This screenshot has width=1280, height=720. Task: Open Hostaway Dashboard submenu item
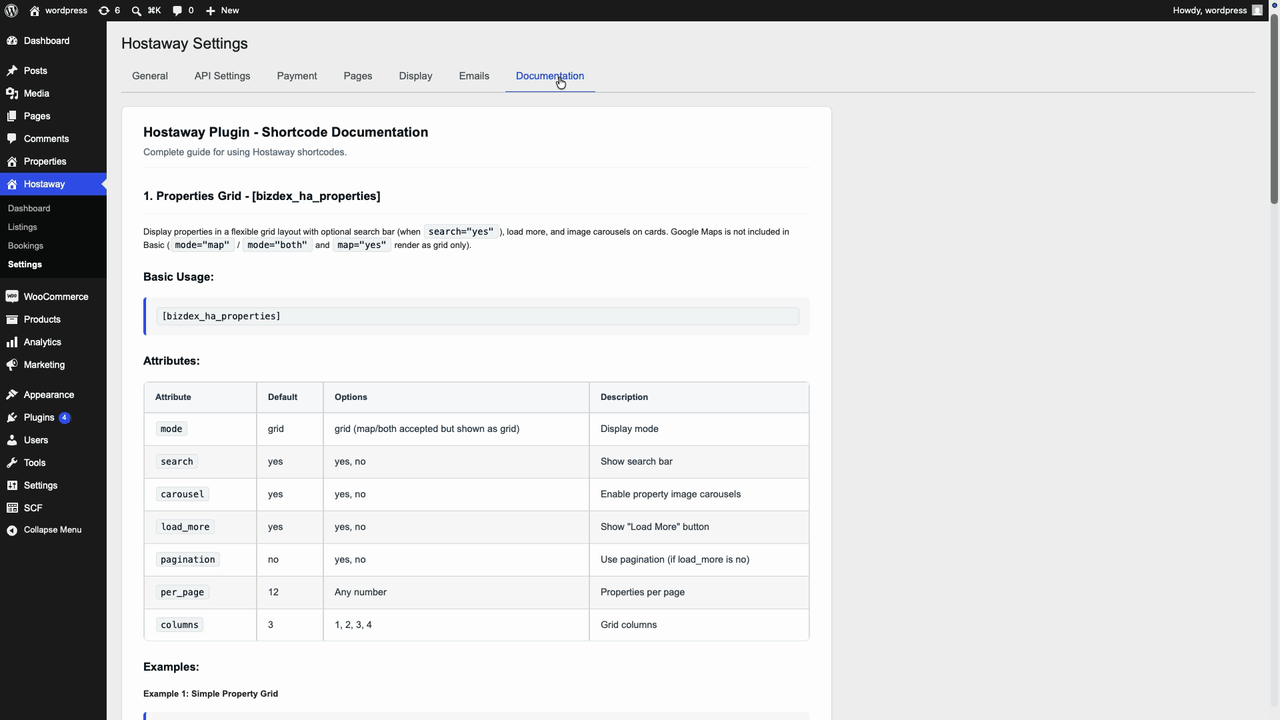[29, 208]
